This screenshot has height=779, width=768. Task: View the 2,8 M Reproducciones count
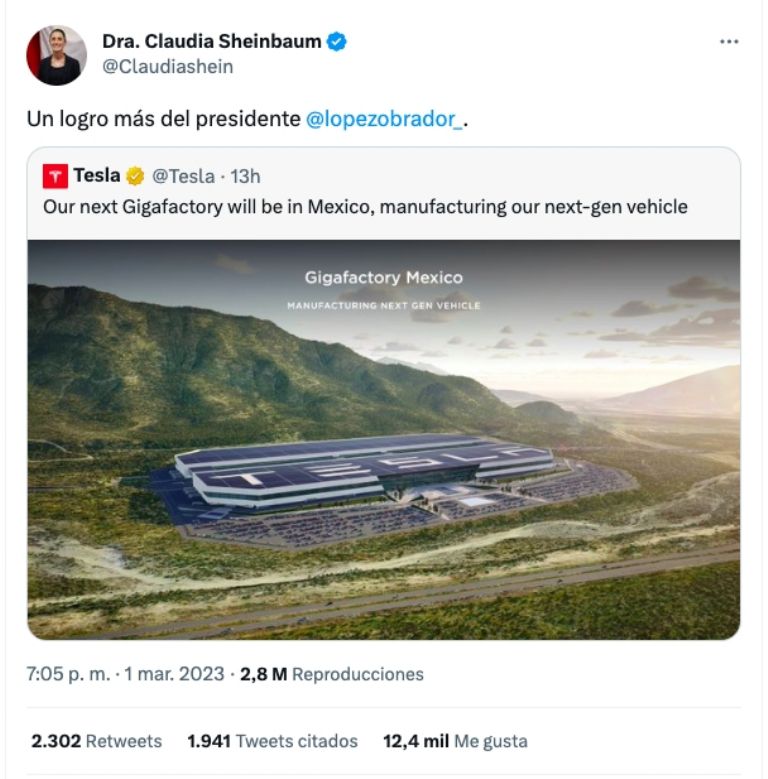332,674
